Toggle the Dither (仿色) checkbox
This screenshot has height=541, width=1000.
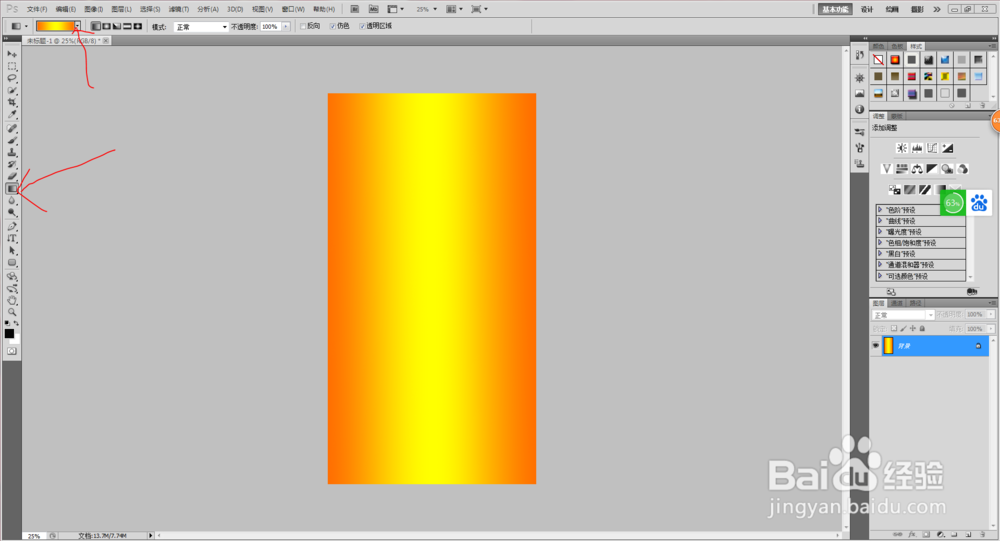click(333, 26)
